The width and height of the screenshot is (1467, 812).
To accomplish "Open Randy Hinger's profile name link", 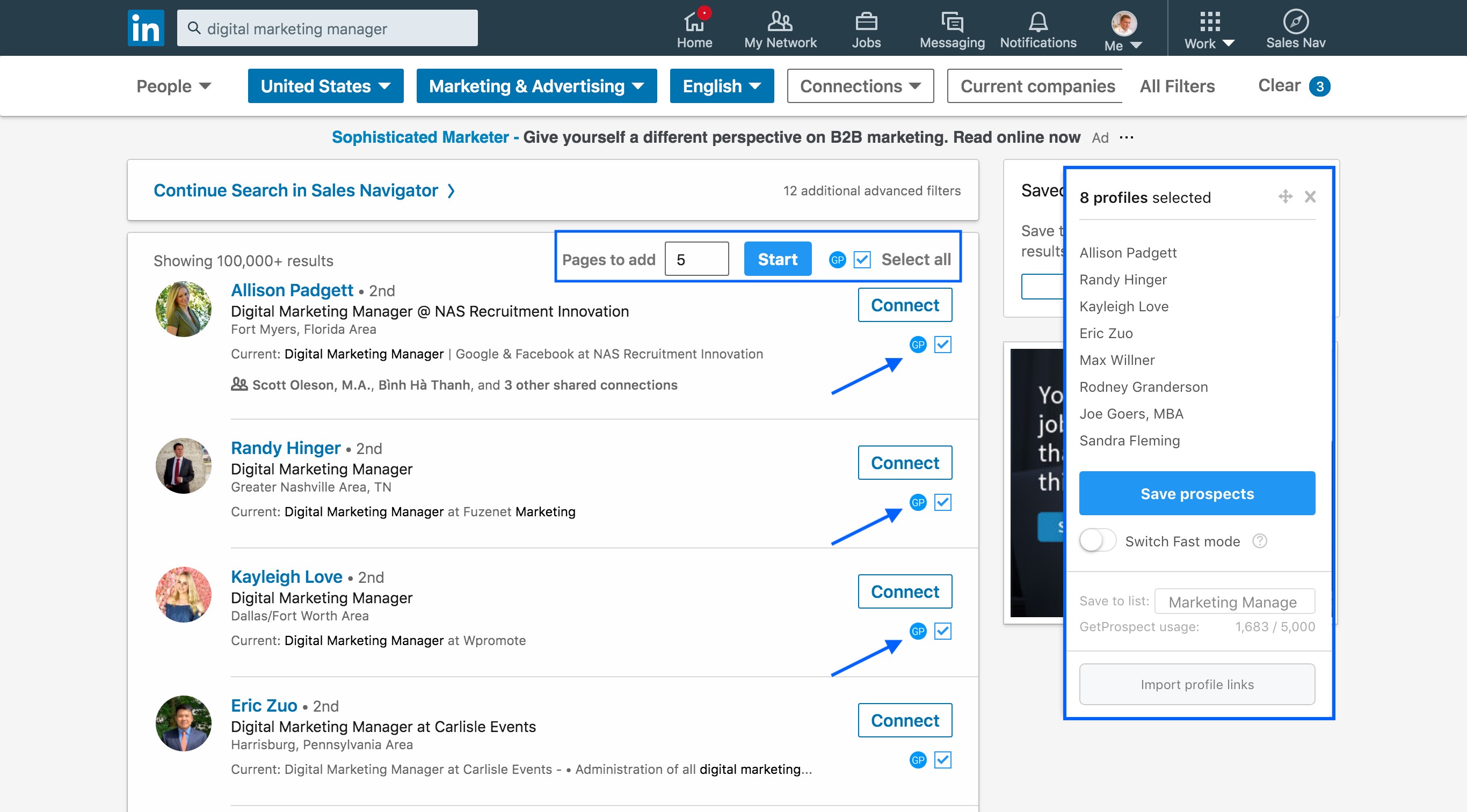I will coord(285,448).
